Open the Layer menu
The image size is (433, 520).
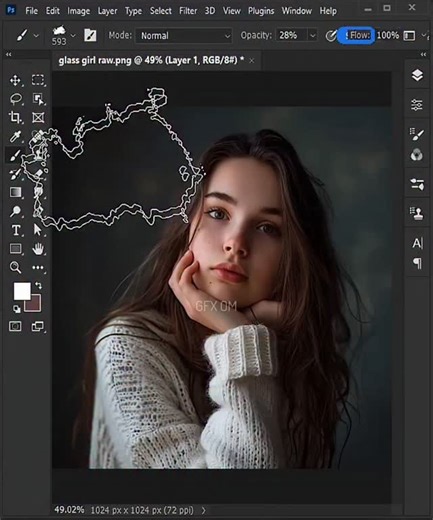tap(107, 11)
